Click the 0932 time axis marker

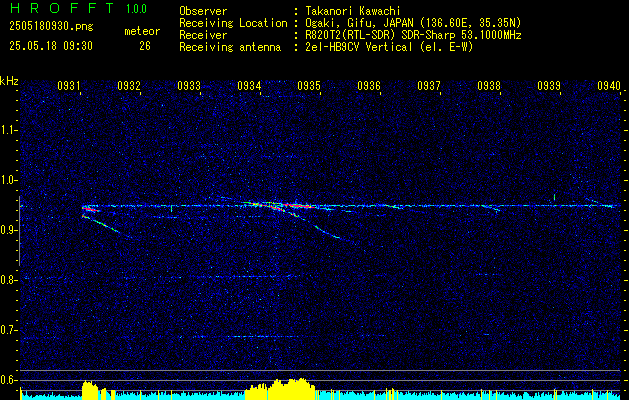tap(129, 86)
